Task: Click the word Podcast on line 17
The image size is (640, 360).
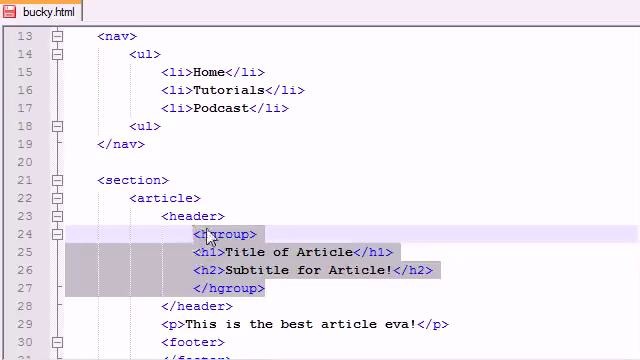Action: [221, 108]
